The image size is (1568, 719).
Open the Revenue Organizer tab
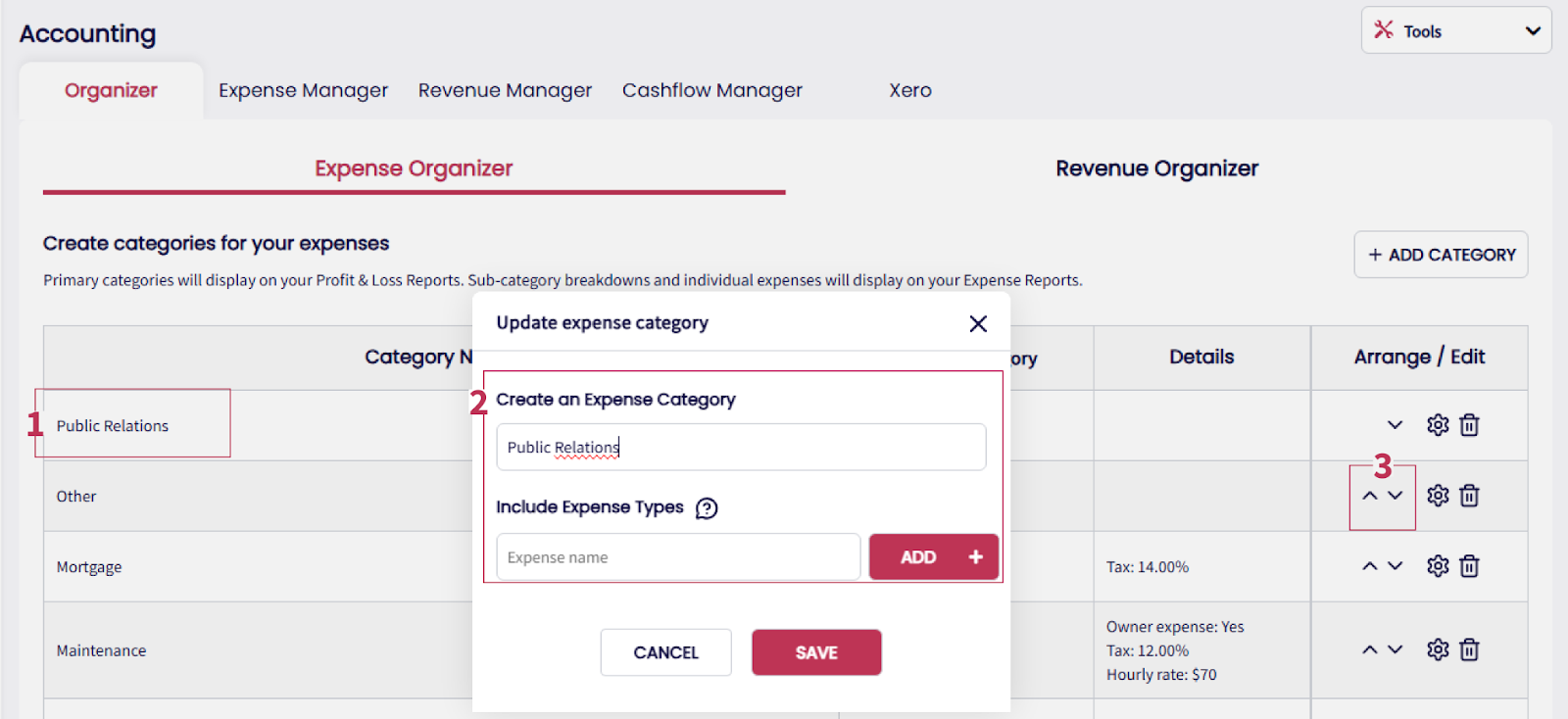coord(1156,168)
